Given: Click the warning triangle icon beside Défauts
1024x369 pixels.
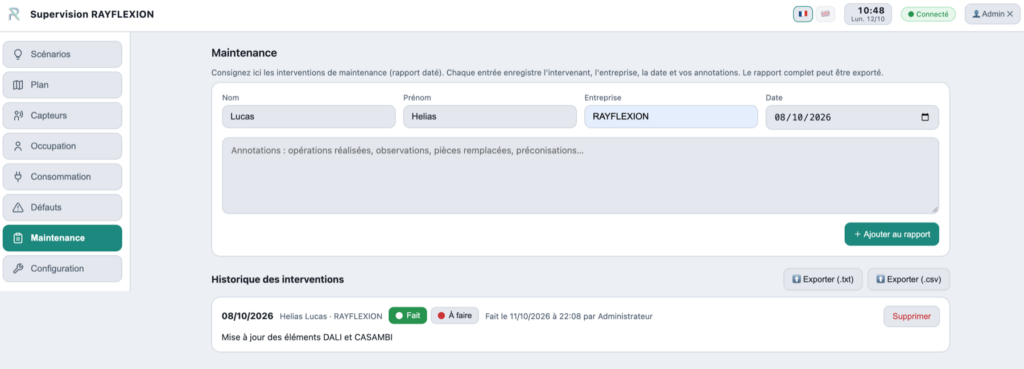Looking at the screenshot, I should pos(18,207).
